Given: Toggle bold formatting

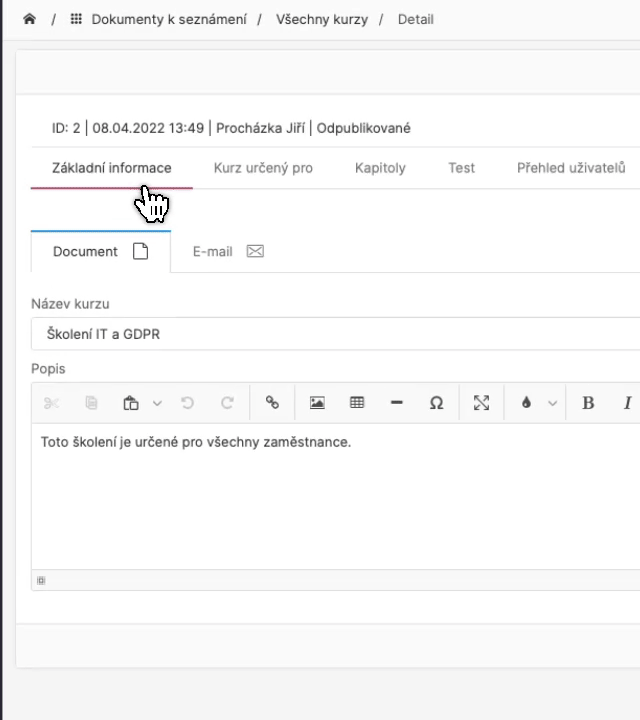Looking at the screenshot, I should [x=588, y=403].
